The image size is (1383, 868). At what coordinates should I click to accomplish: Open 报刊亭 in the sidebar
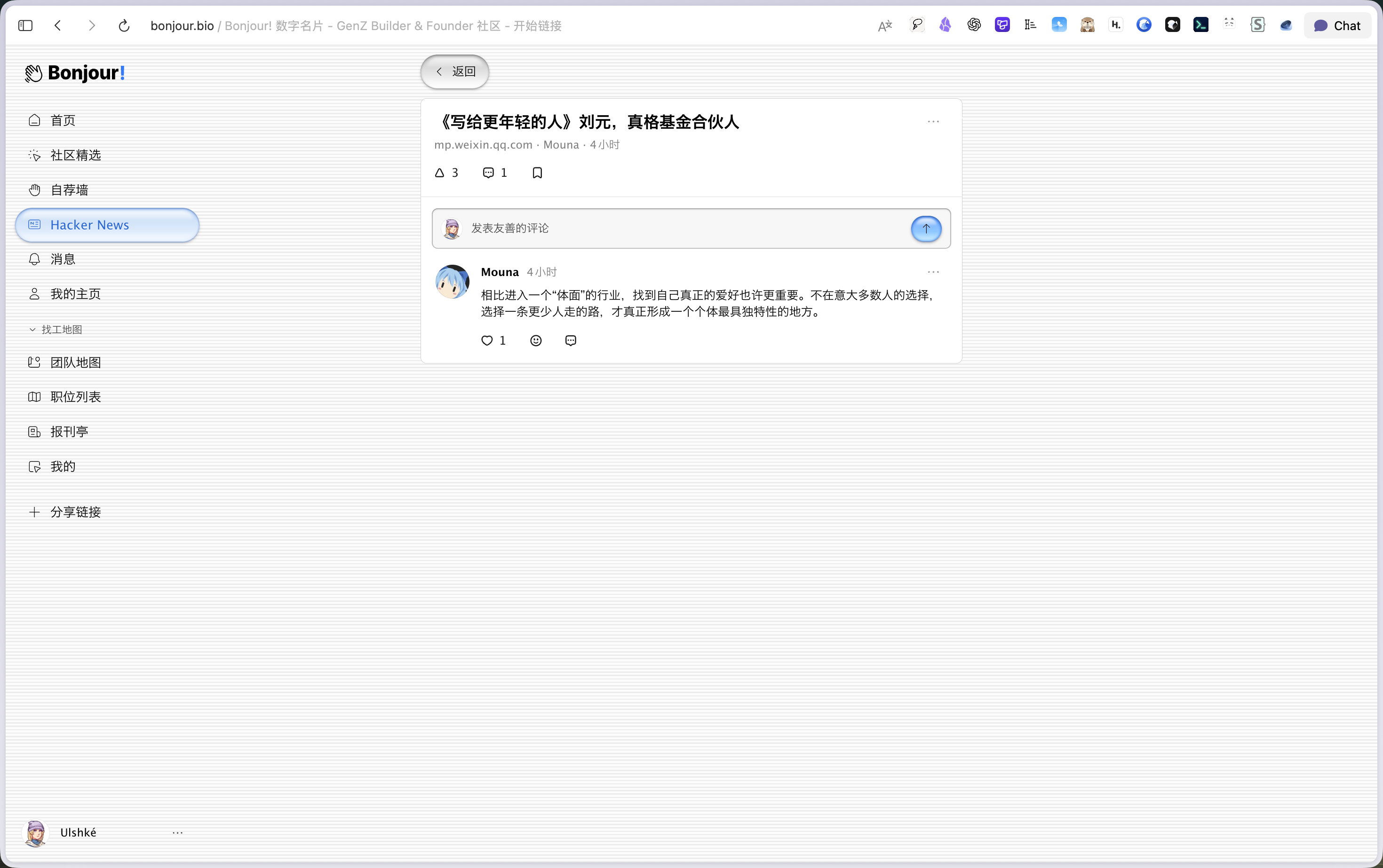(x=107, y=432)
